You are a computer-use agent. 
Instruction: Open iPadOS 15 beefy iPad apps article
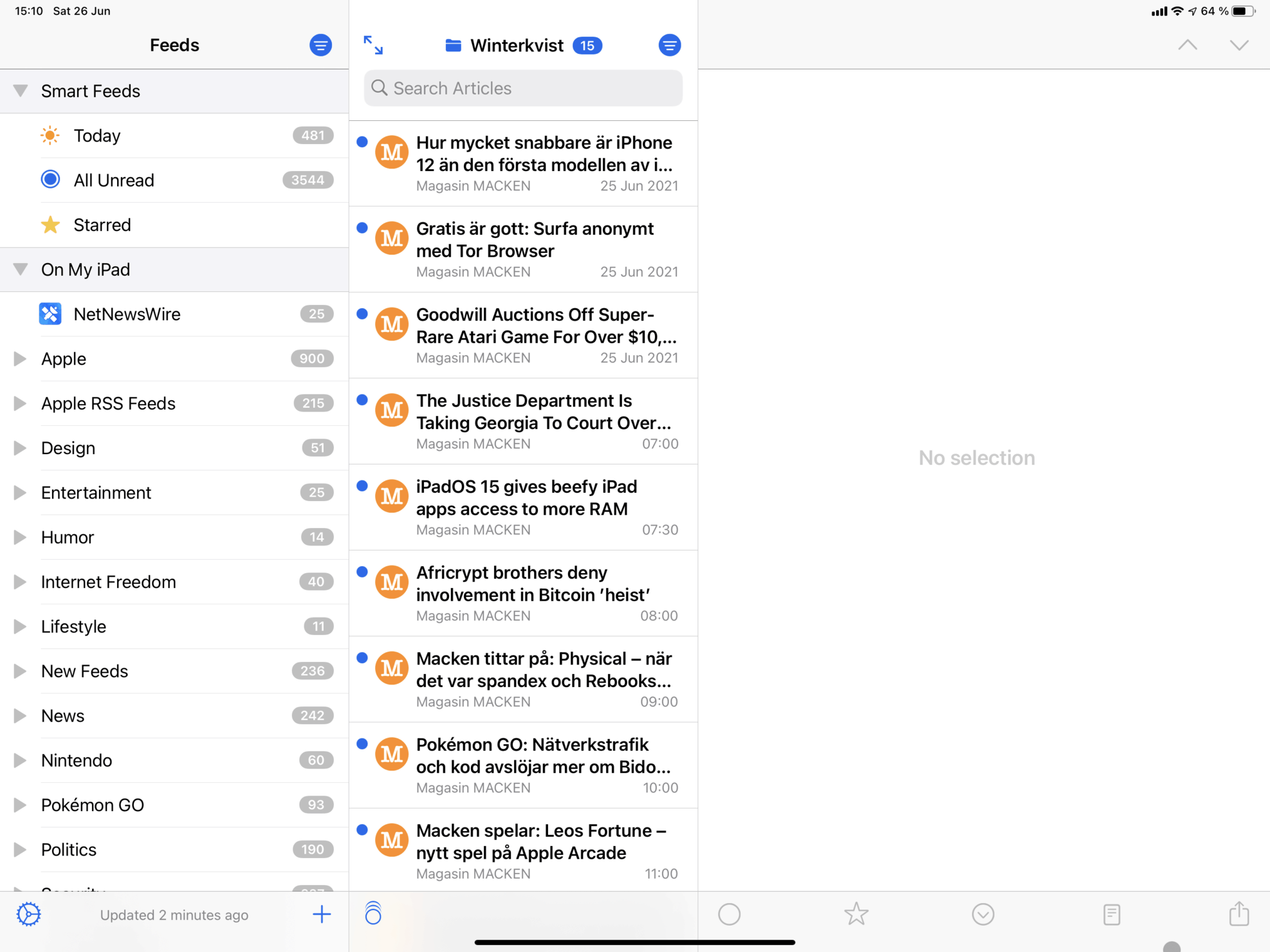tap(523, 508)
